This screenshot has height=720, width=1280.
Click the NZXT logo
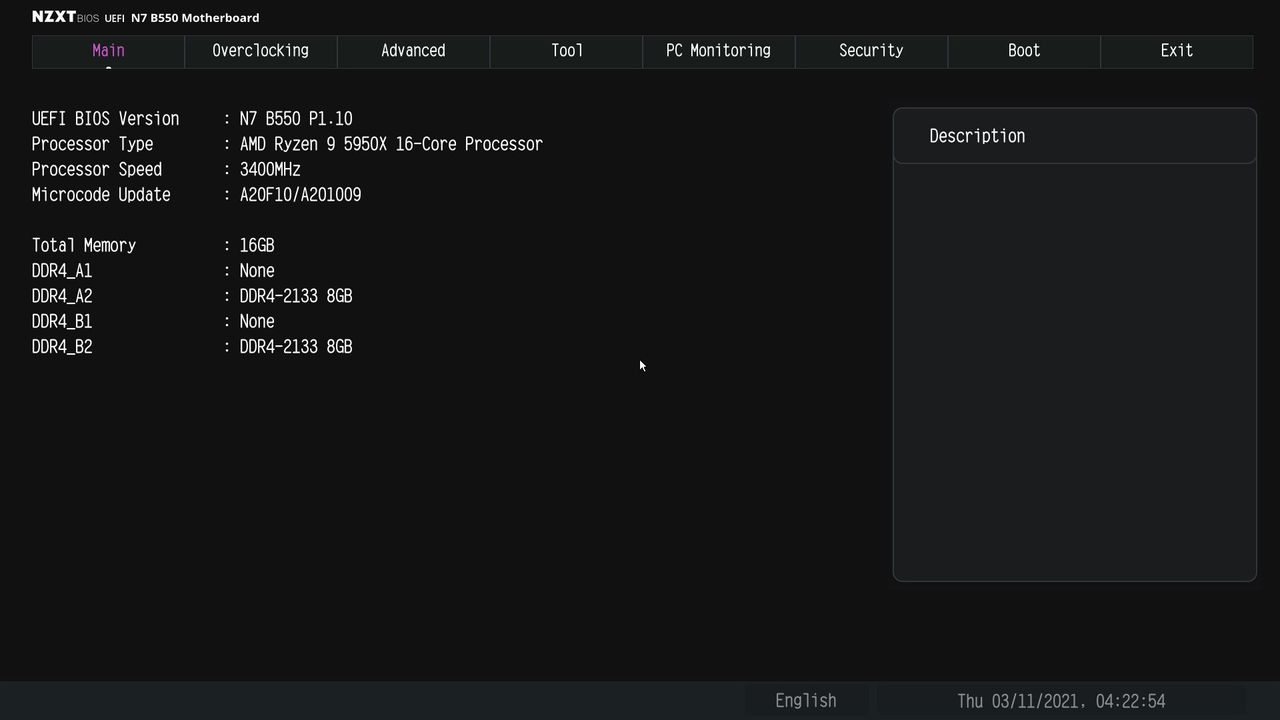click(x=54, y=17)
